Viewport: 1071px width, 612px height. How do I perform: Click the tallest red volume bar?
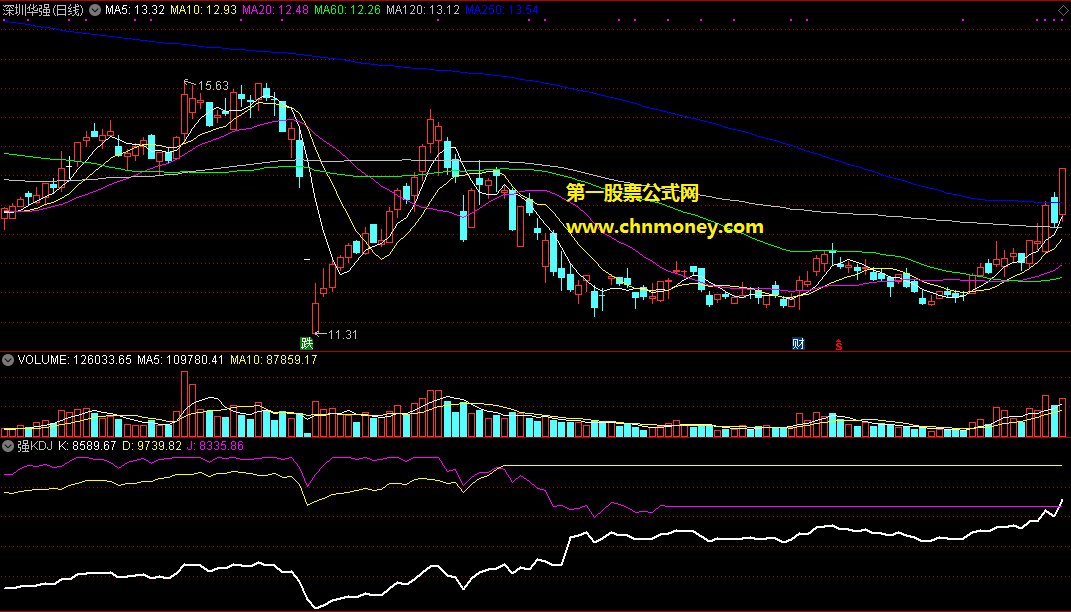184,404
